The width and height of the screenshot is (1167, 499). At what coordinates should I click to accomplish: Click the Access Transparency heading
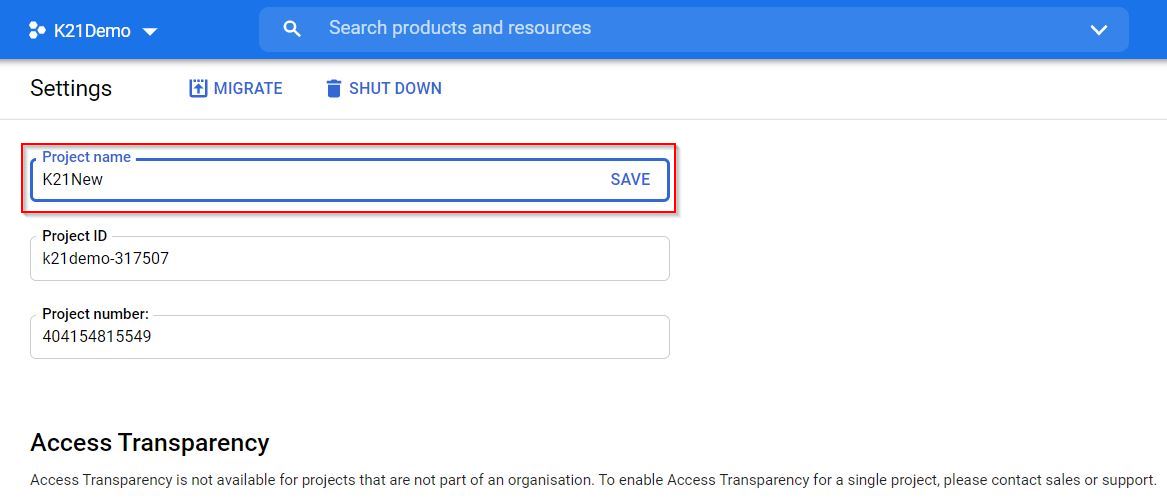[150, 442]
